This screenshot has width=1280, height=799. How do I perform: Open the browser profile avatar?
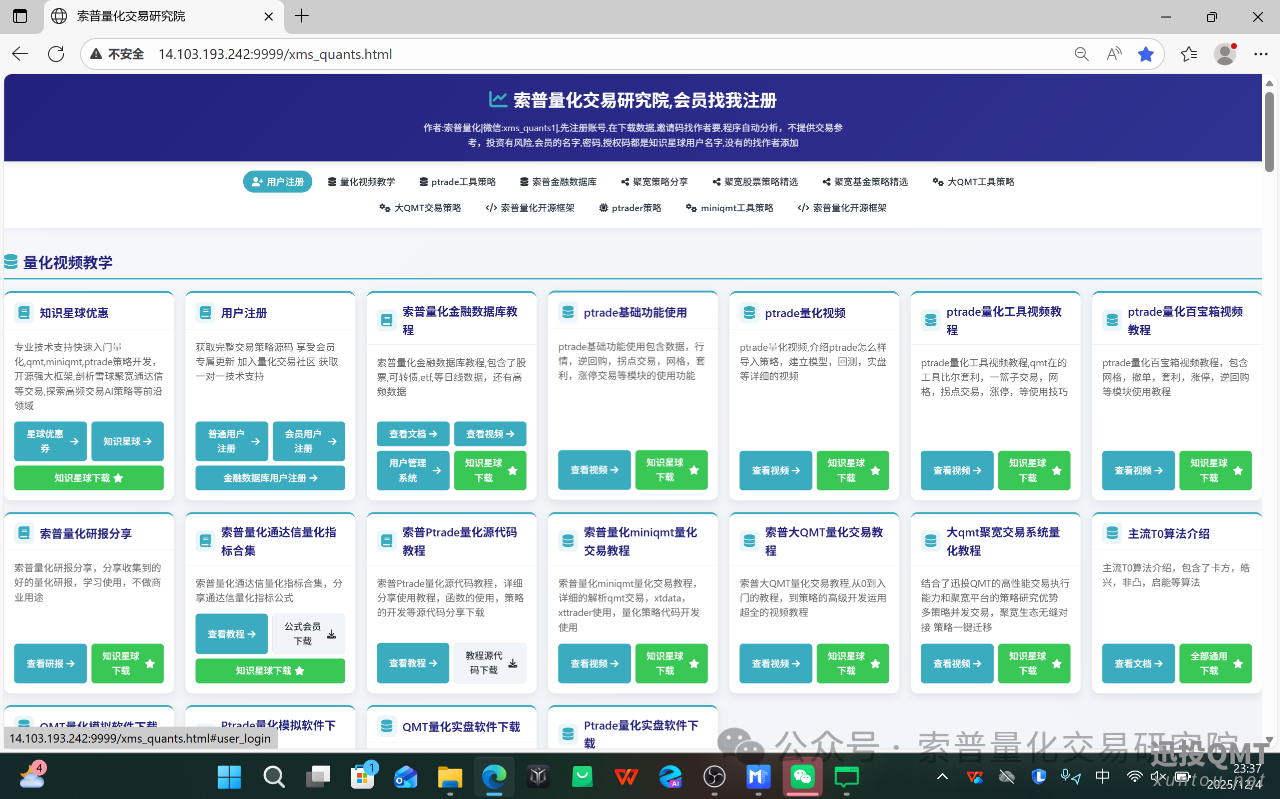[x=1224, y=54]
